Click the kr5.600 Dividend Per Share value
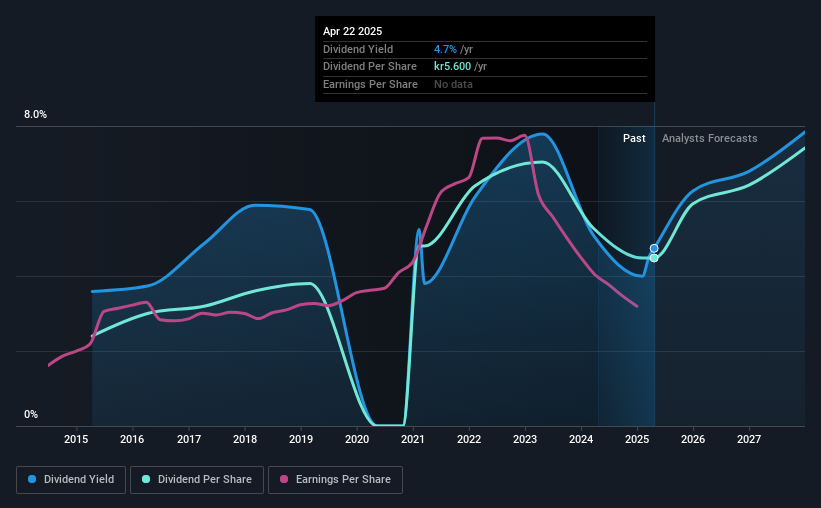The height and width of the screenshot is (508, 821). (452, 67)
